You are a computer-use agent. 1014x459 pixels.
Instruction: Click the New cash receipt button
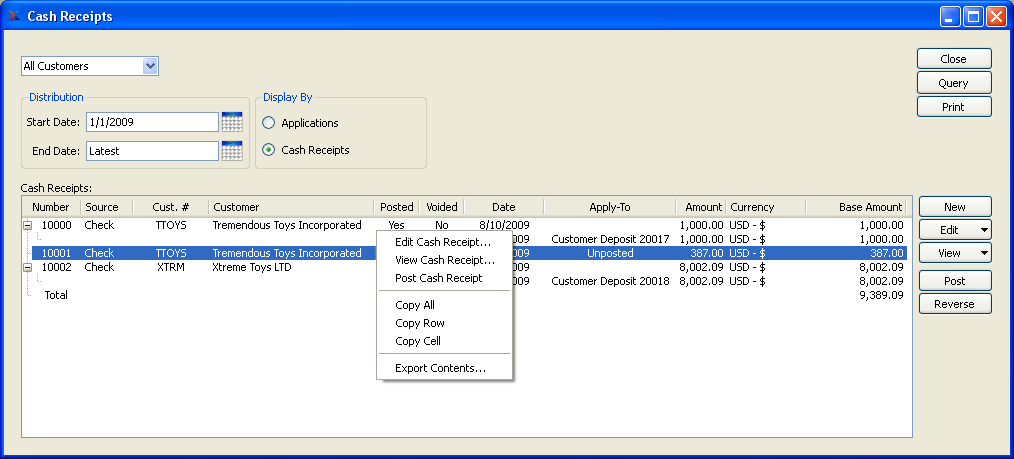[954, 207]
